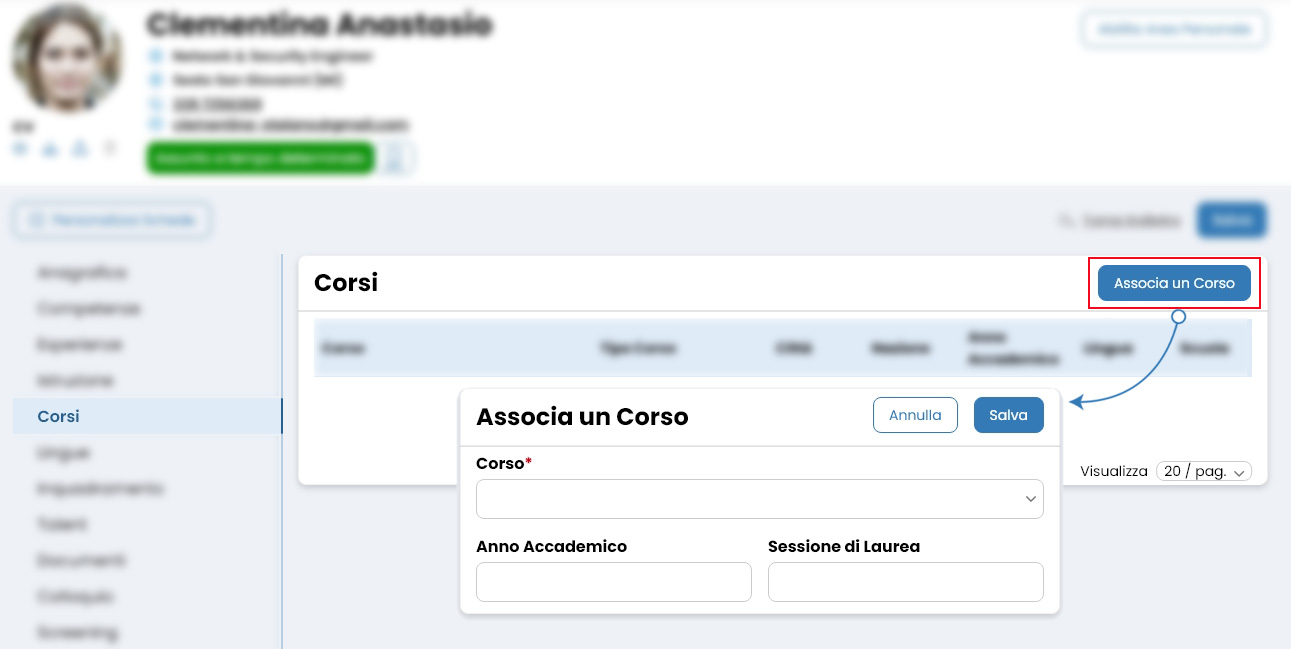Image resolution: width=1291 pixels, height=649 pixels.
Task: Click the first action icon under profile photo
Action: click(20, 147)
